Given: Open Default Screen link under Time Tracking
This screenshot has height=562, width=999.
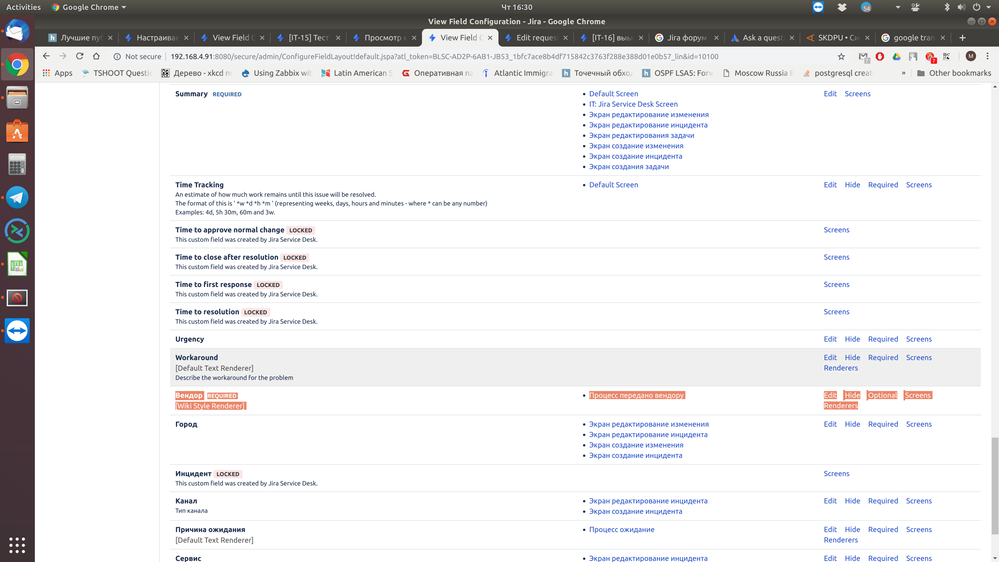Looking at the screenshot, I should (613, 185).
